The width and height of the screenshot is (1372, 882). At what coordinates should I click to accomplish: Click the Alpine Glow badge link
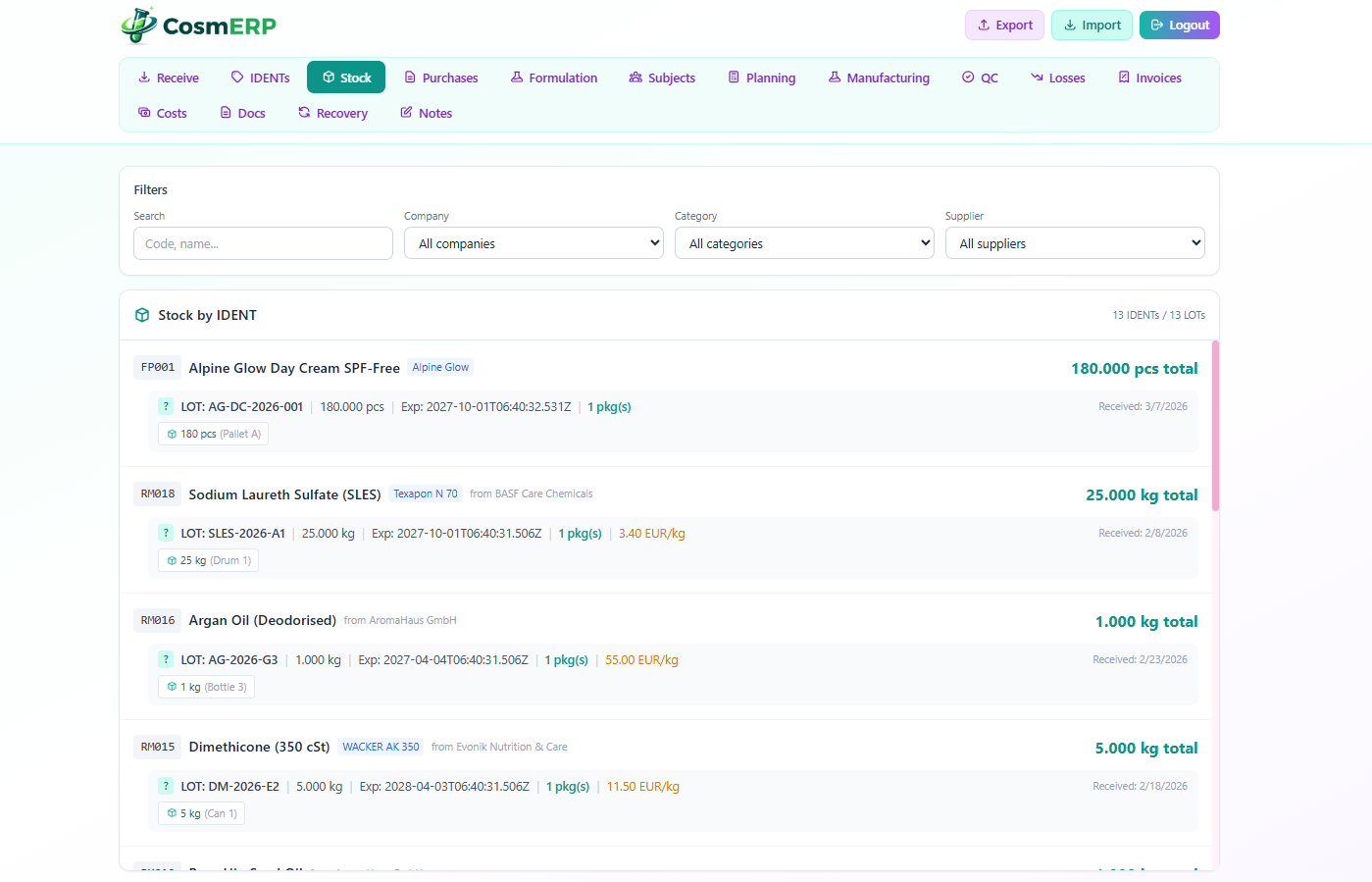(x=440, y=367)
